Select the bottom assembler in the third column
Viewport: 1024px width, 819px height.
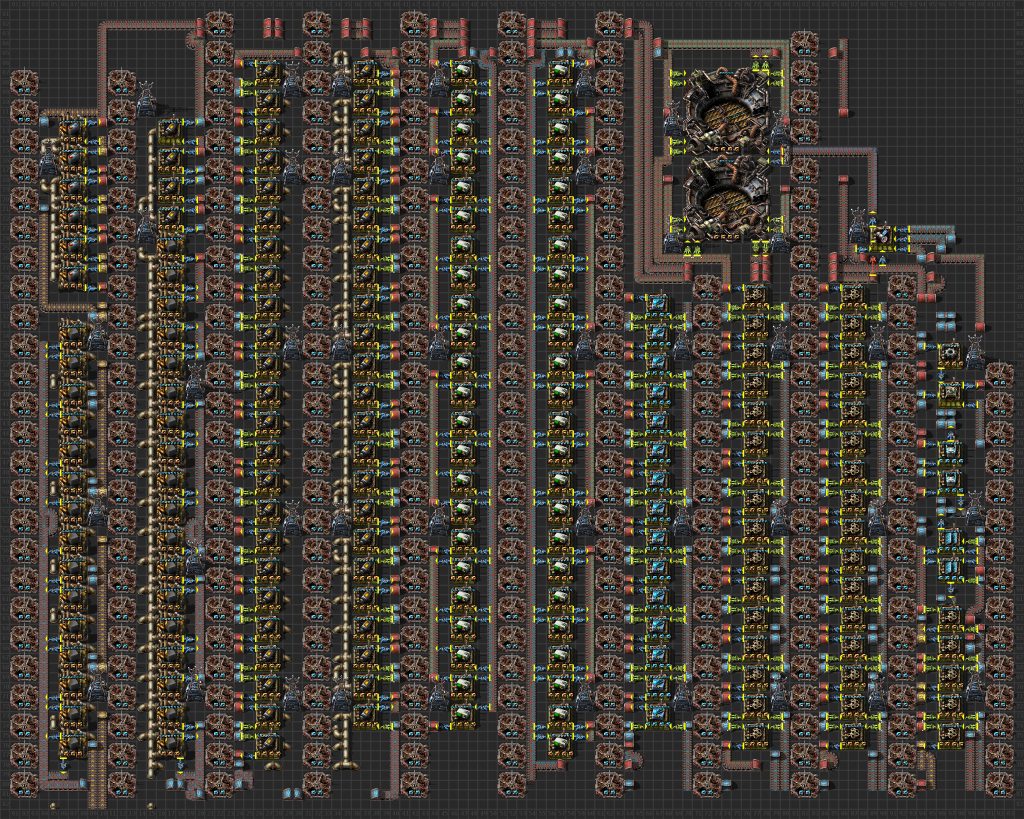coord(268,745)
